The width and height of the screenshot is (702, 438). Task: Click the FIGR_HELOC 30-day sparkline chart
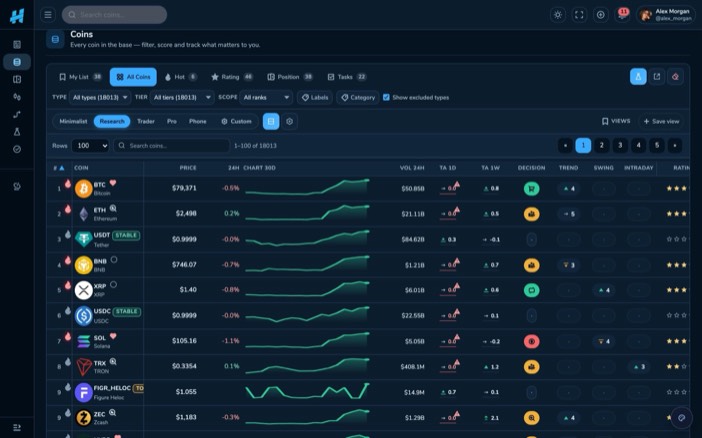pyautogui.click(x=307, y=391)
